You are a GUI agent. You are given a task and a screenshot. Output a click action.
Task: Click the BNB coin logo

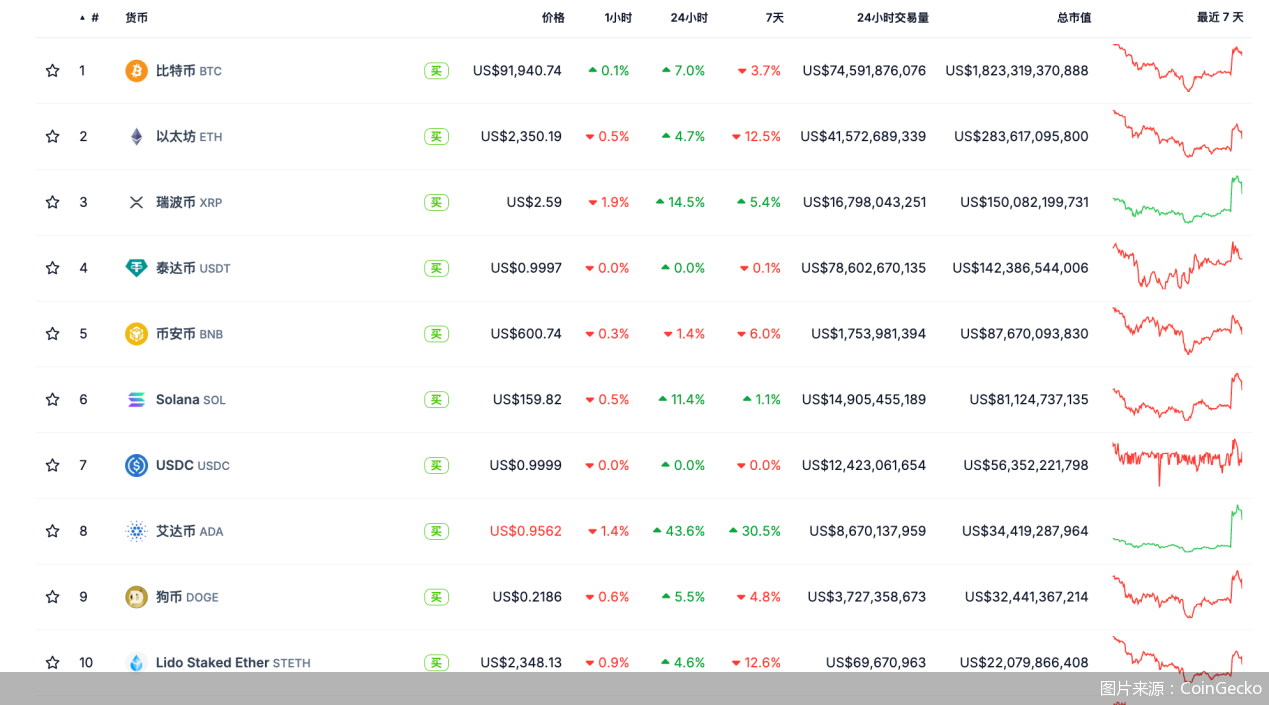tap(136, 334)
